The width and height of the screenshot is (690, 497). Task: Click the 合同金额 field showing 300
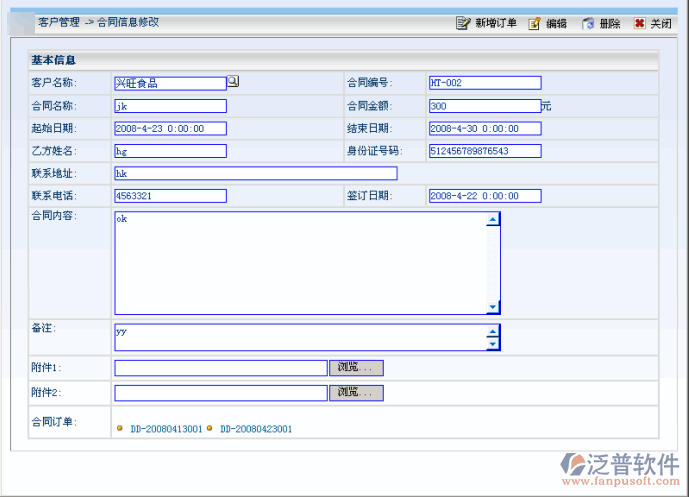coord(484,106)
